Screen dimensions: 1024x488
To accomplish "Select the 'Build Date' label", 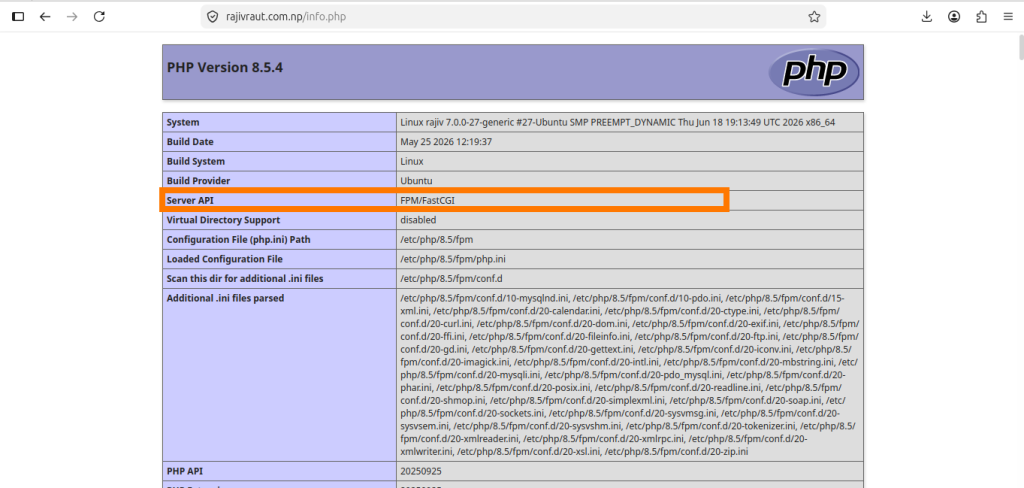I will pos(190,142).
